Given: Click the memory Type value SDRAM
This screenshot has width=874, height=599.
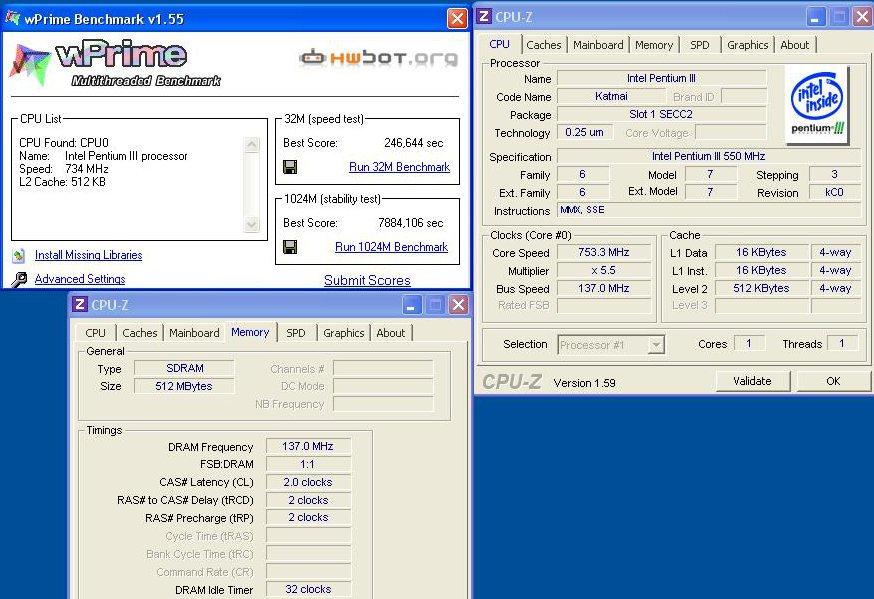Looking at the screenshot, I should pos(184,368).
